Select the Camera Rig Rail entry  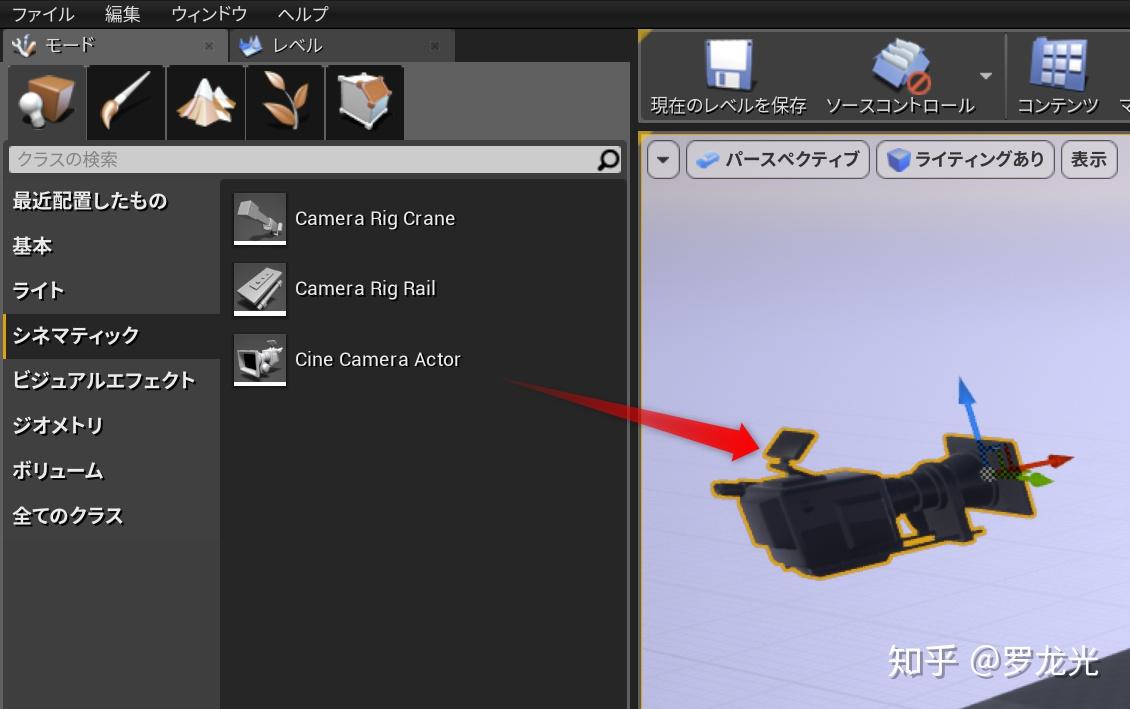[366, 288]
